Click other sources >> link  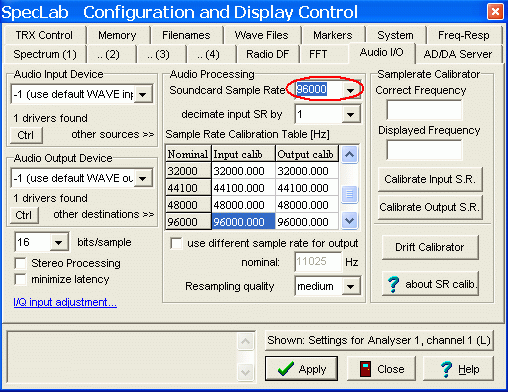click(x=113, y=134)
